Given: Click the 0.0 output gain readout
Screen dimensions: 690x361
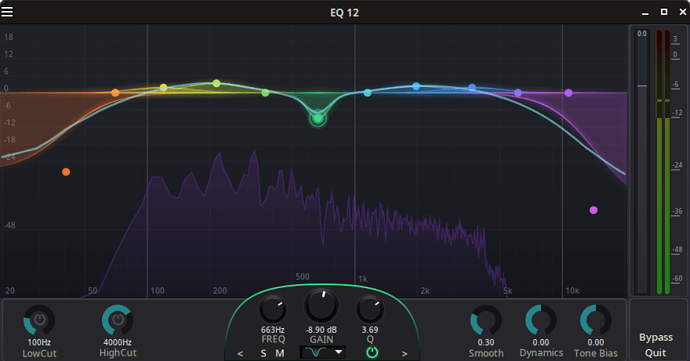Looking at the screenshot, I should pos(642,33).
